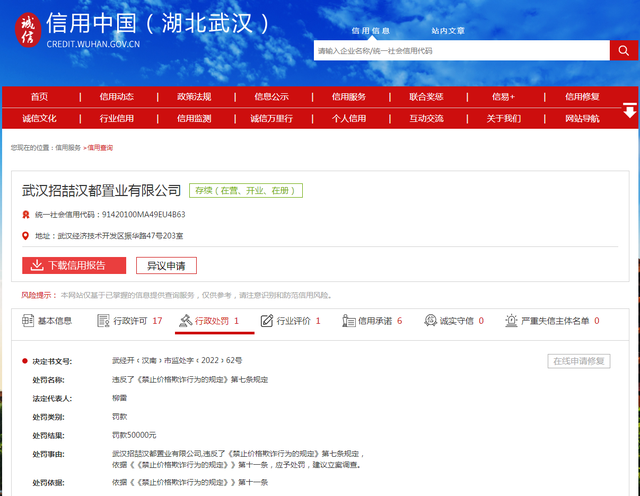
Task: Click the 信用服务 breadcrumb link
Action: (68, 147)
